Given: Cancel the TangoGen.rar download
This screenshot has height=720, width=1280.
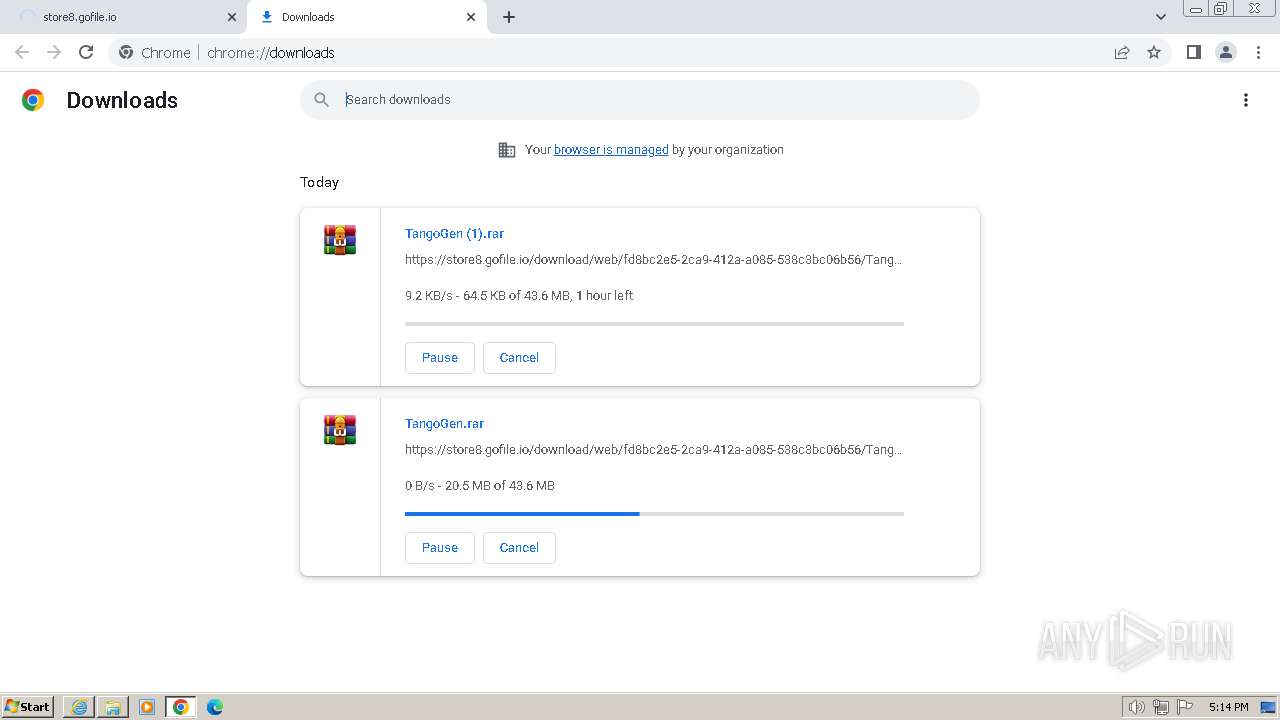Looking at the screenshot, I should (519, 548).
